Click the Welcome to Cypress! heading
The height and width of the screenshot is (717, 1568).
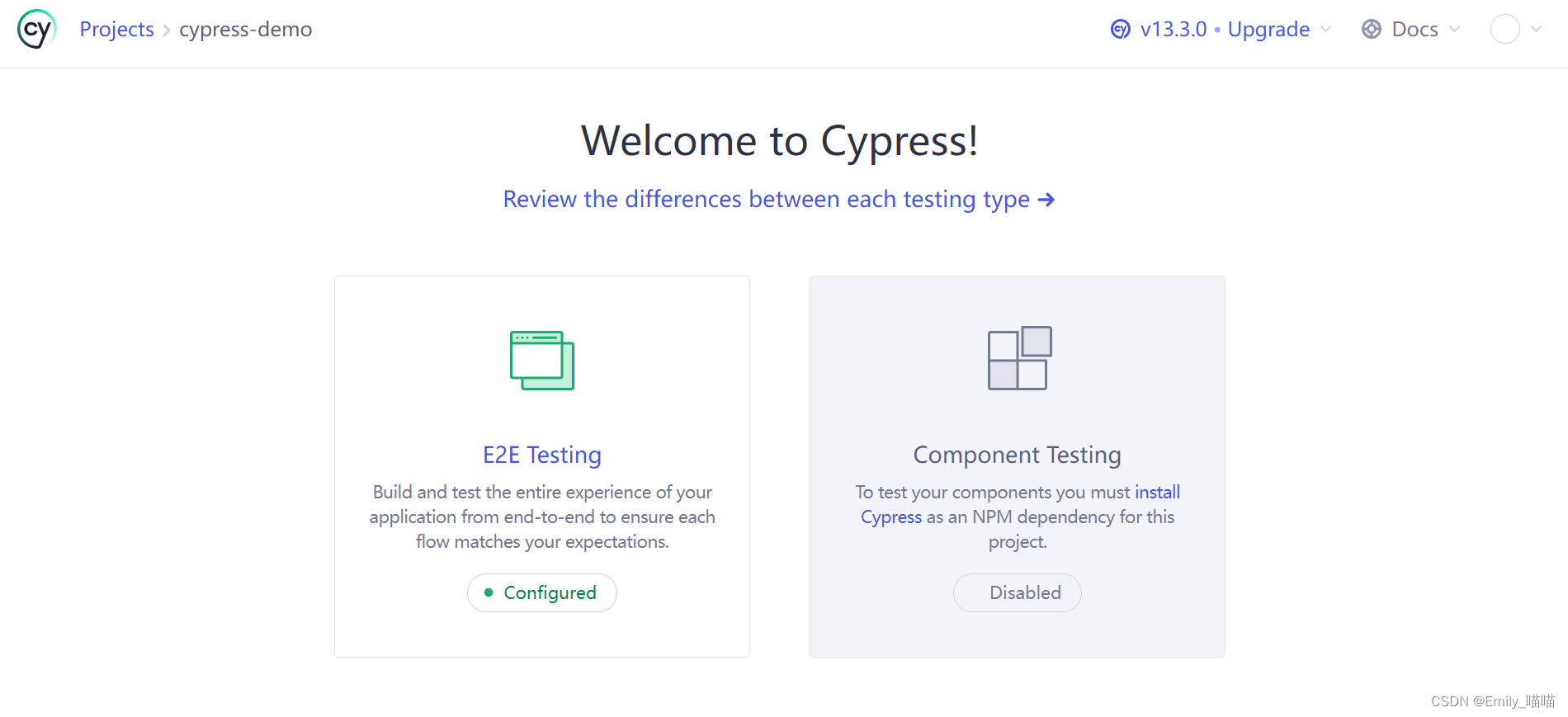coord(780,140)
